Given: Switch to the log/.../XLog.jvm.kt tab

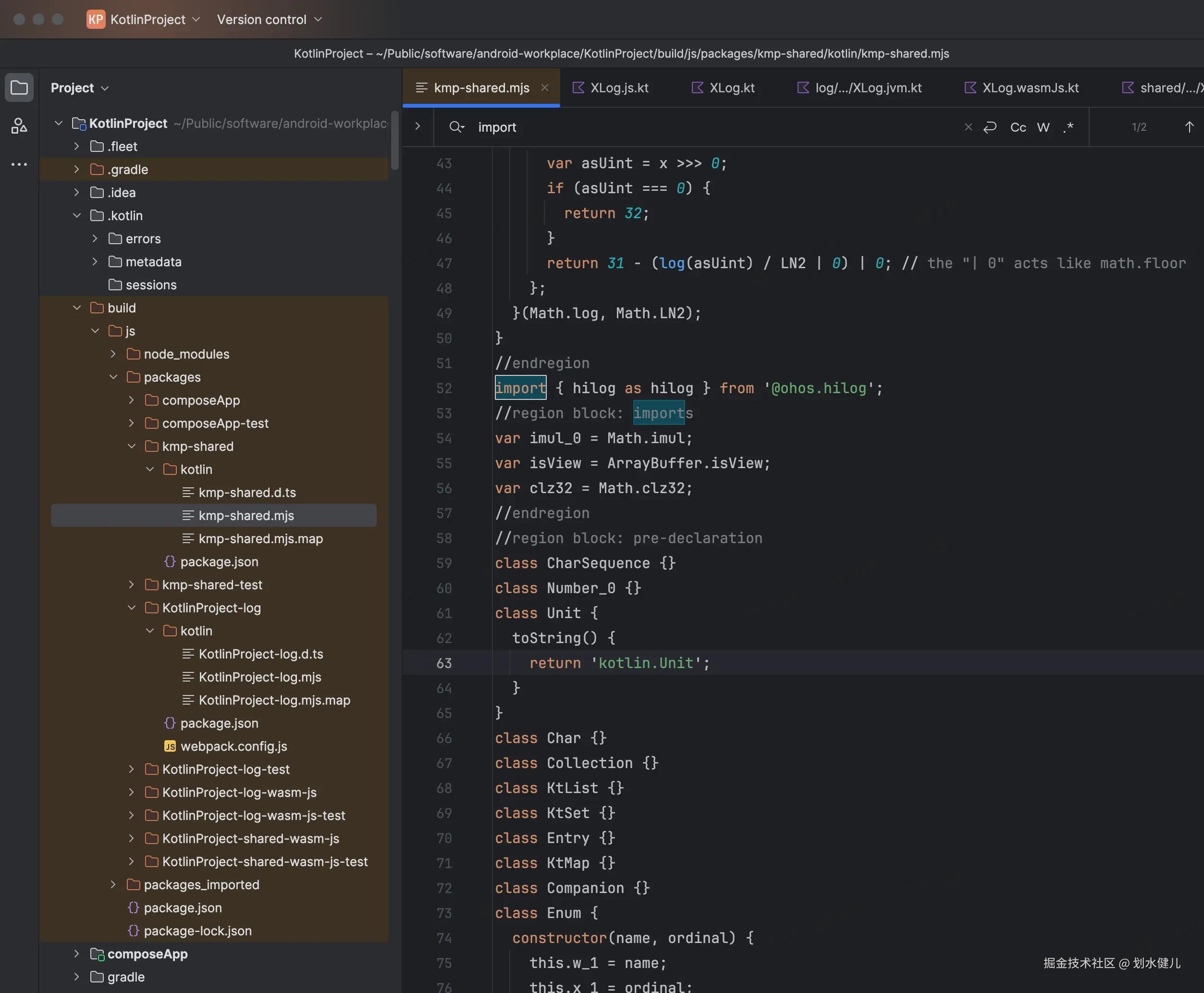Looking at the screenshot, I should 859,87.
